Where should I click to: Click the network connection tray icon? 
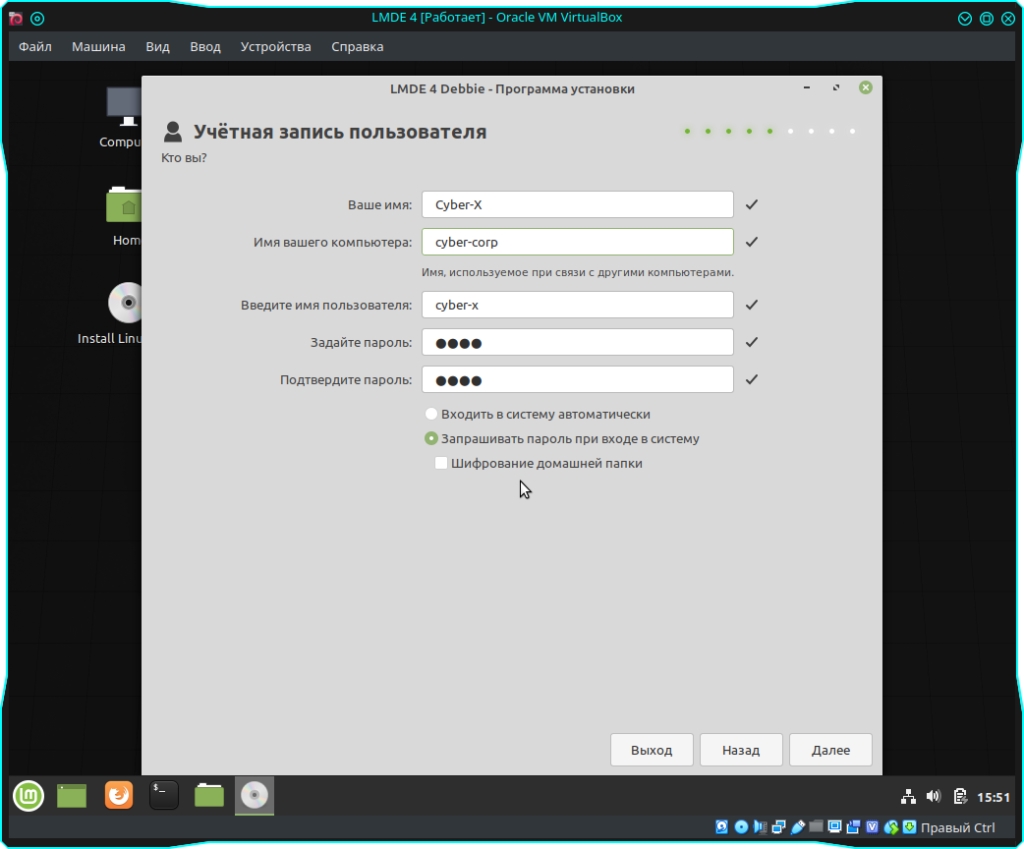[908, 797]
